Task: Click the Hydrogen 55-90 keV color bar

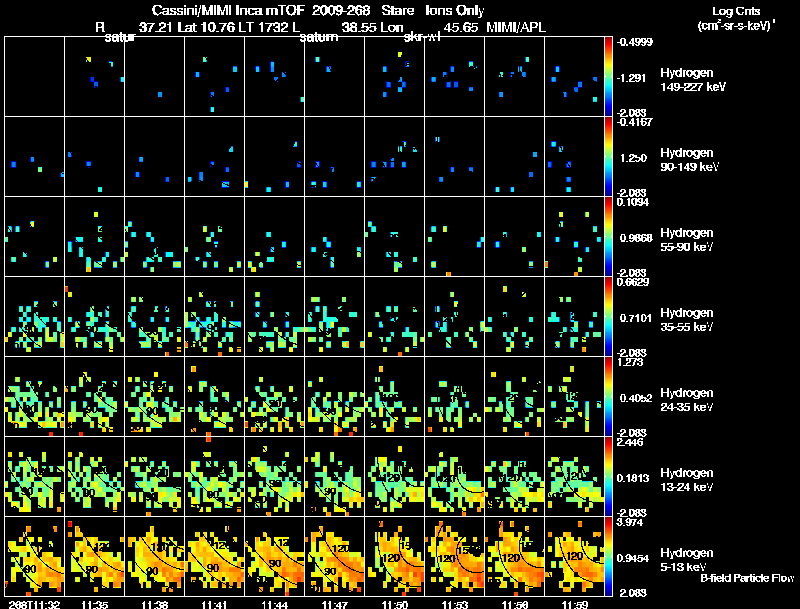Action: pyautogui.click(x=608, y=237)
